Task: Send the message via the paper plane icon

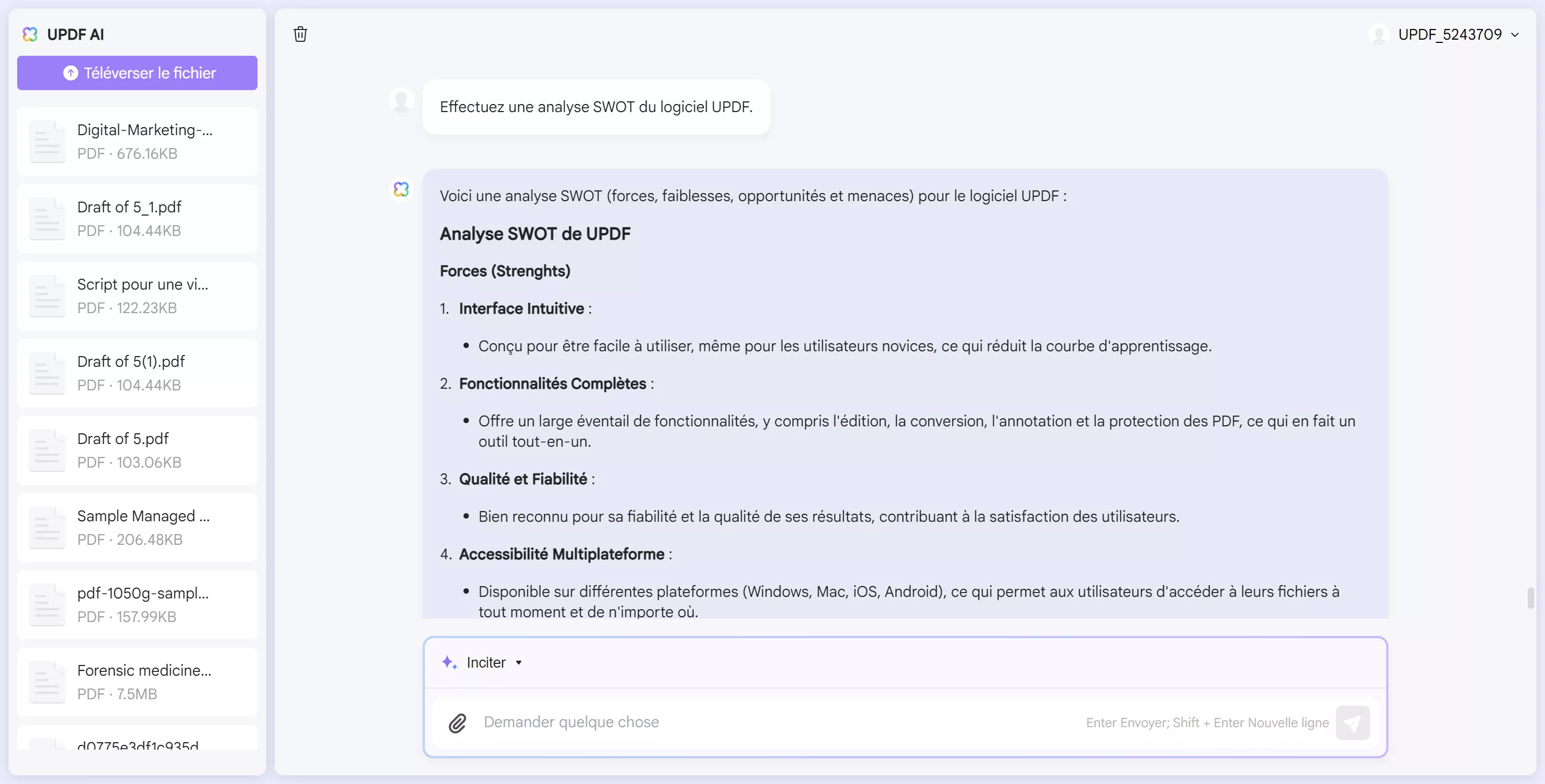Action: tap(1353, 722)
